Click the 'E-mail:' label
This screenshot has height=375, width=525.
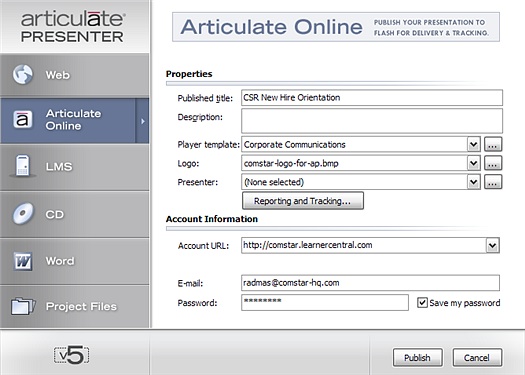click(190, 283)
